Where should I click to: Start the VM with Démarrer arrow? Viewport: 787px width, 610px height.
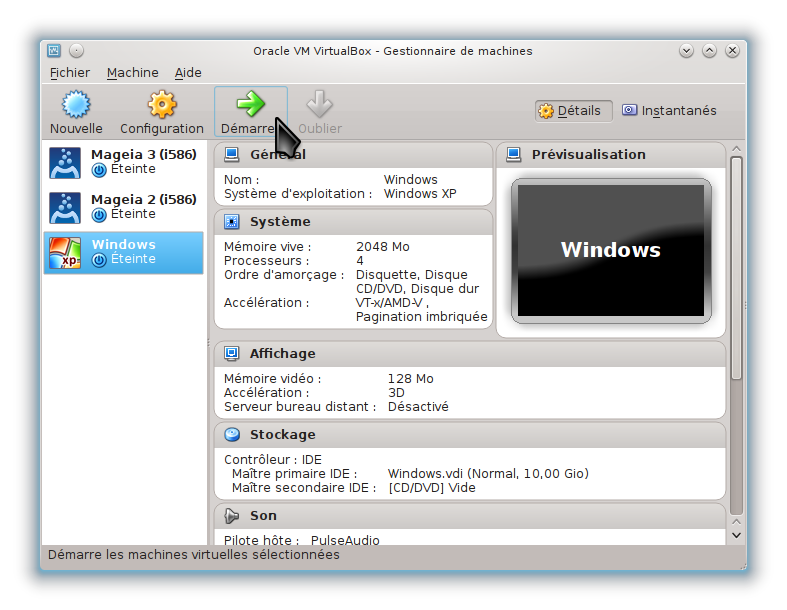(250, 104)
